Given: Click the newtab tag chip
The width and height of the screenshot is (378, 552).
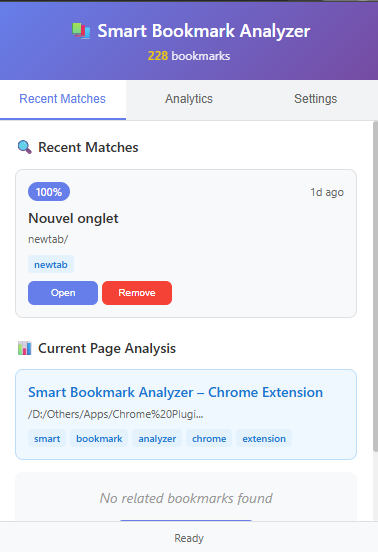Looking at the screenshot, I should tap(51, 264).
